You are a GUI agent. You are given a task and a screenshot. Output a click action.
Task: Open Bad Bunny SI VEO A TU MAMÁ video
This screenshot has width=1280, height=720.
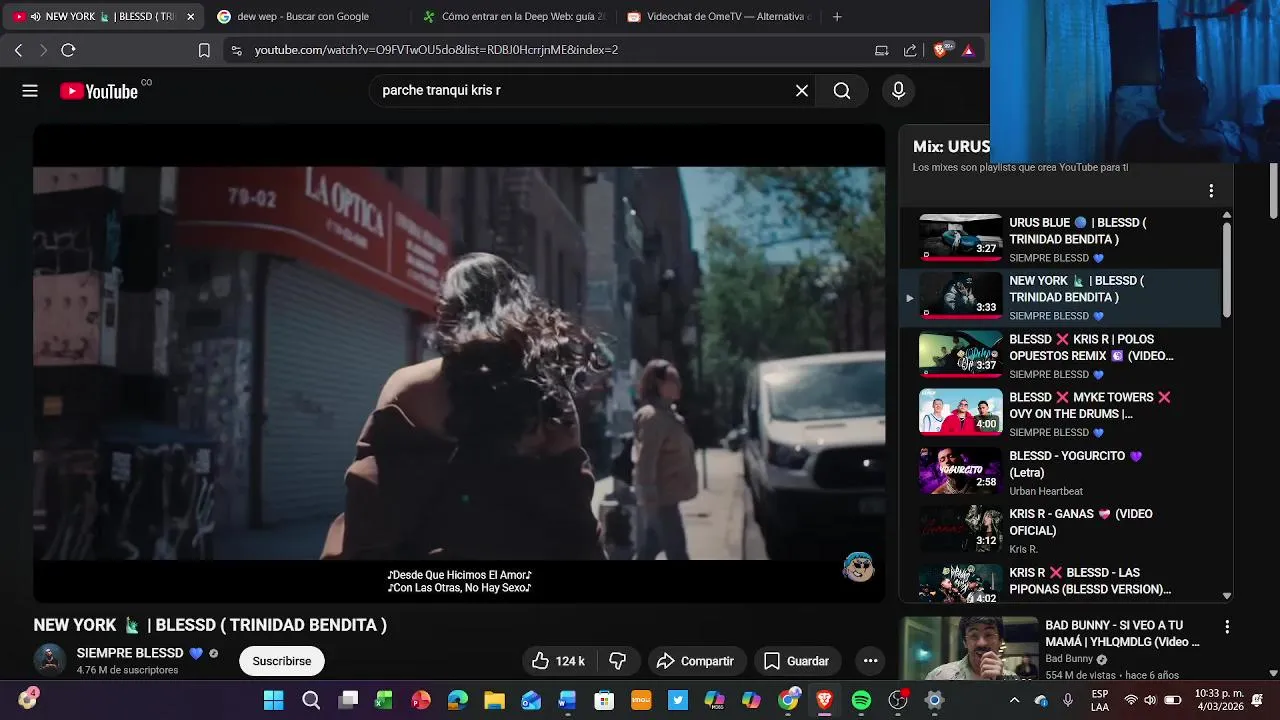tap(1122, 633)
